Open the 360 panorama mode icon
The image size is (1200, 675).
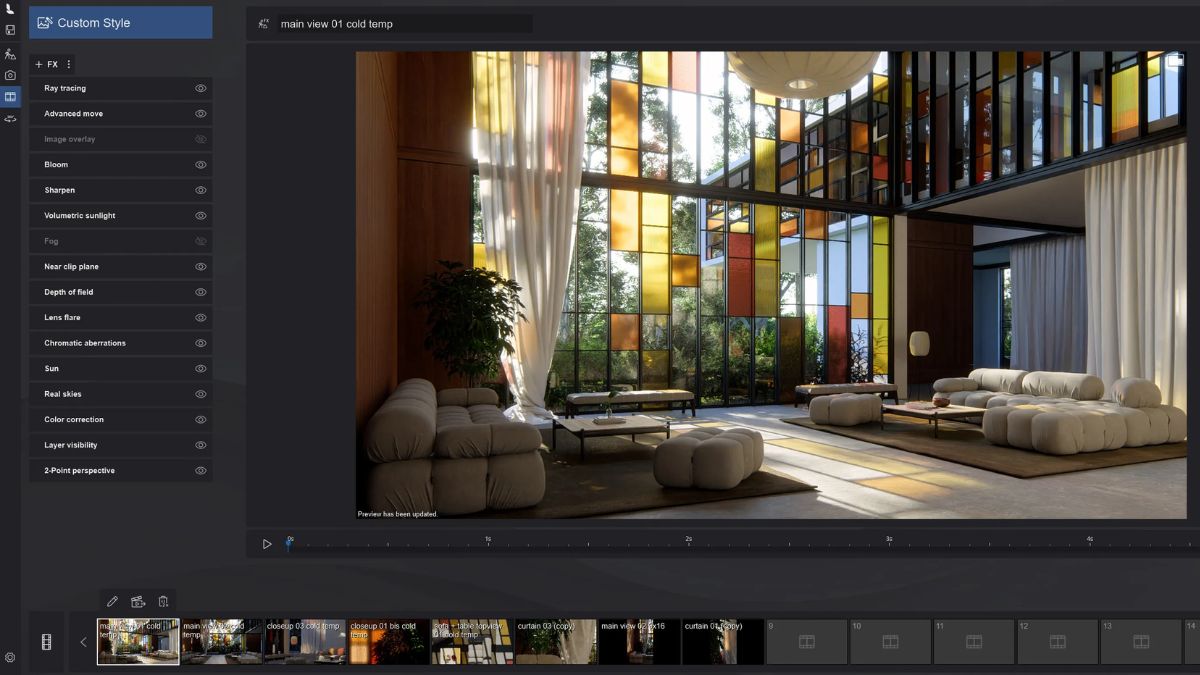[x=10, y=119]
